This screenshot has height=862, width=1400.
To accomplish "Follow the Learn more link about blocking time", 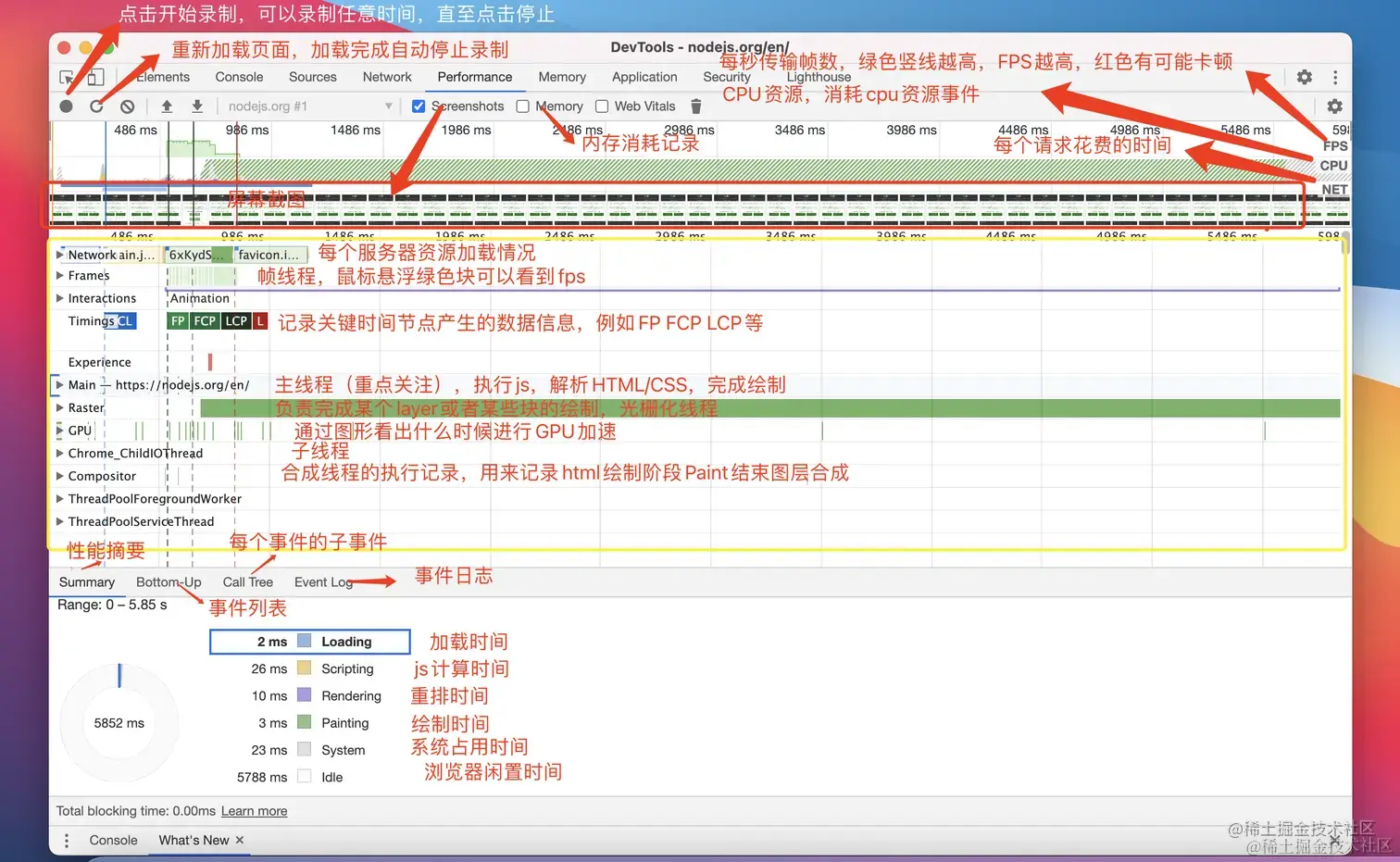I will coord(254,811).
